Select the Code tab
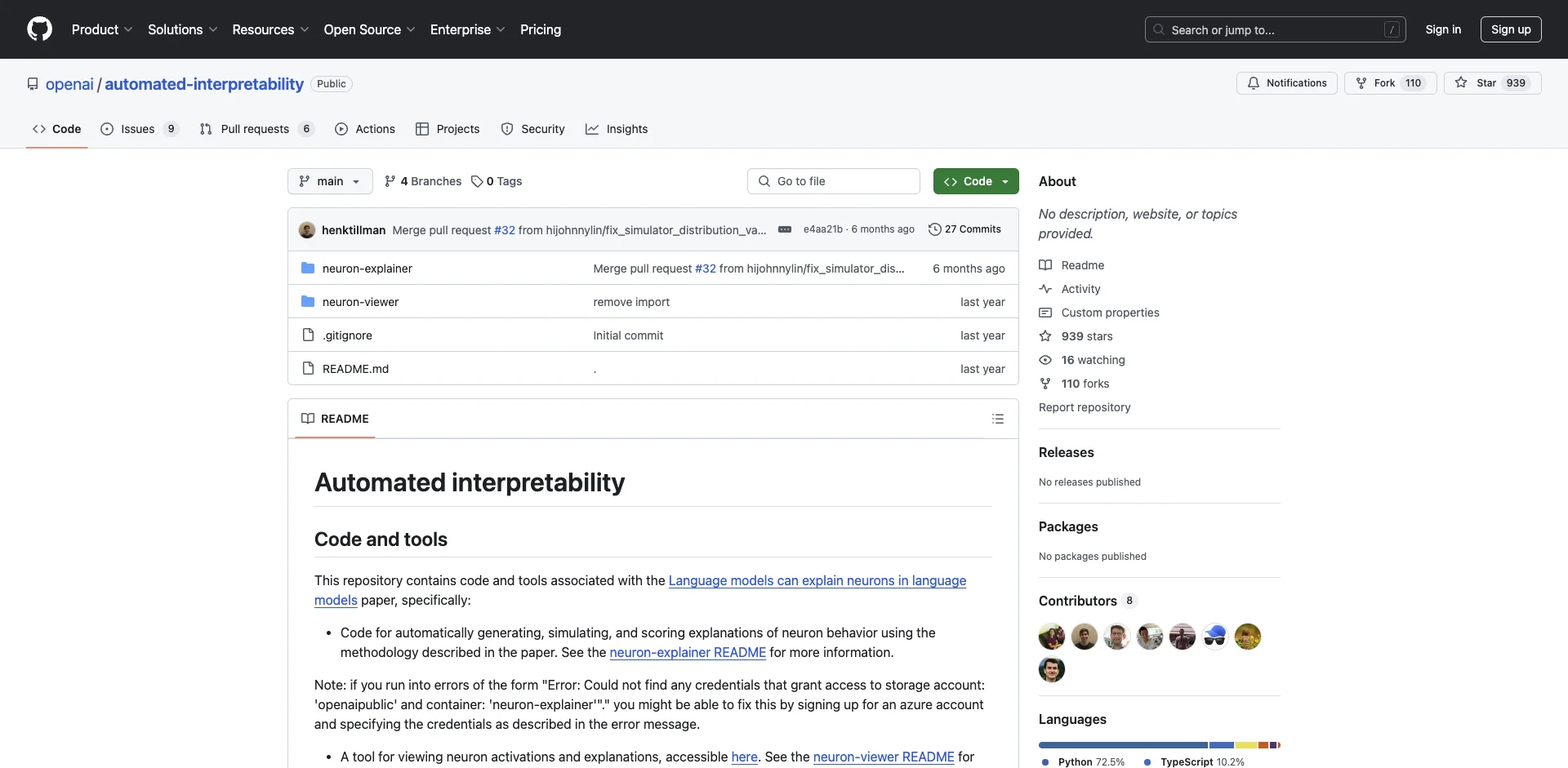 (x=56, y=129)
